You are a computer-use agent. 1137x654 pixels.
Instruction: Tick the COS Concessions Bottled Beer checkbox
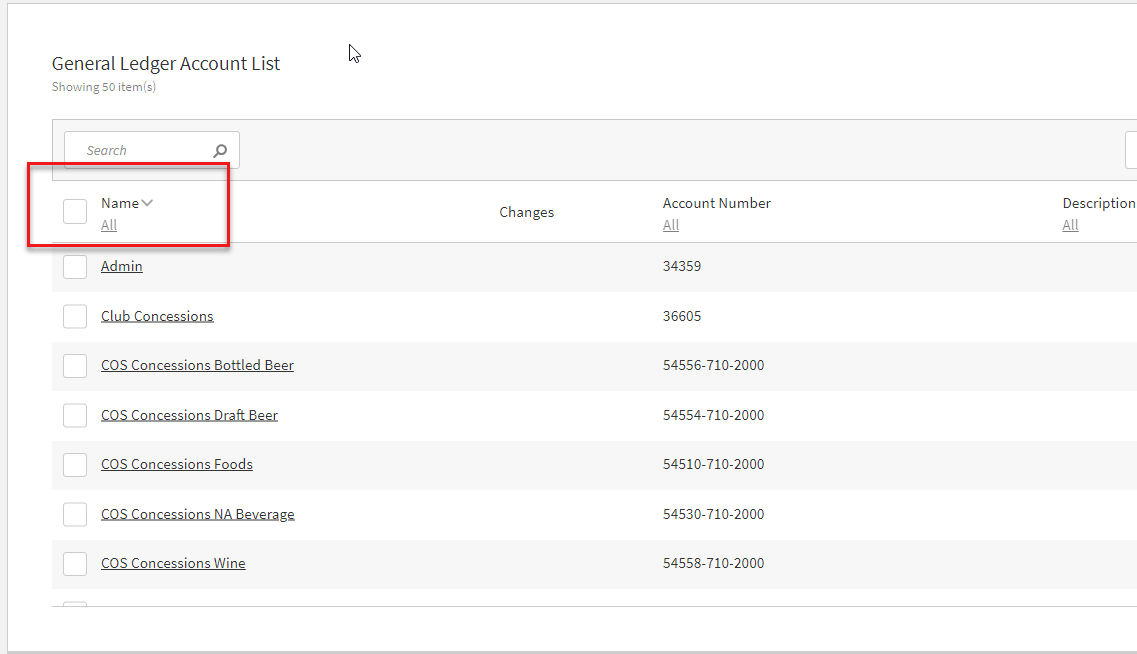pos(75,366)
